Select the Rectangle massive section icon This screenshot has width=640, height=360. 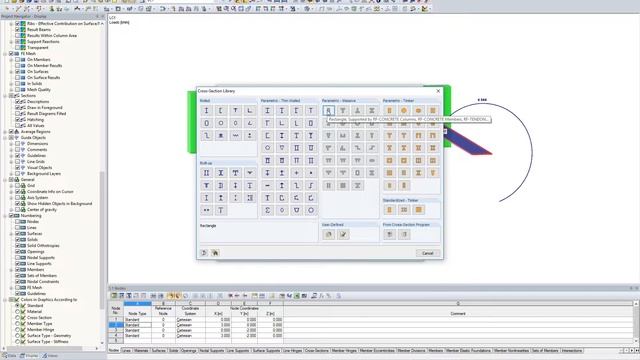[329, 110]
